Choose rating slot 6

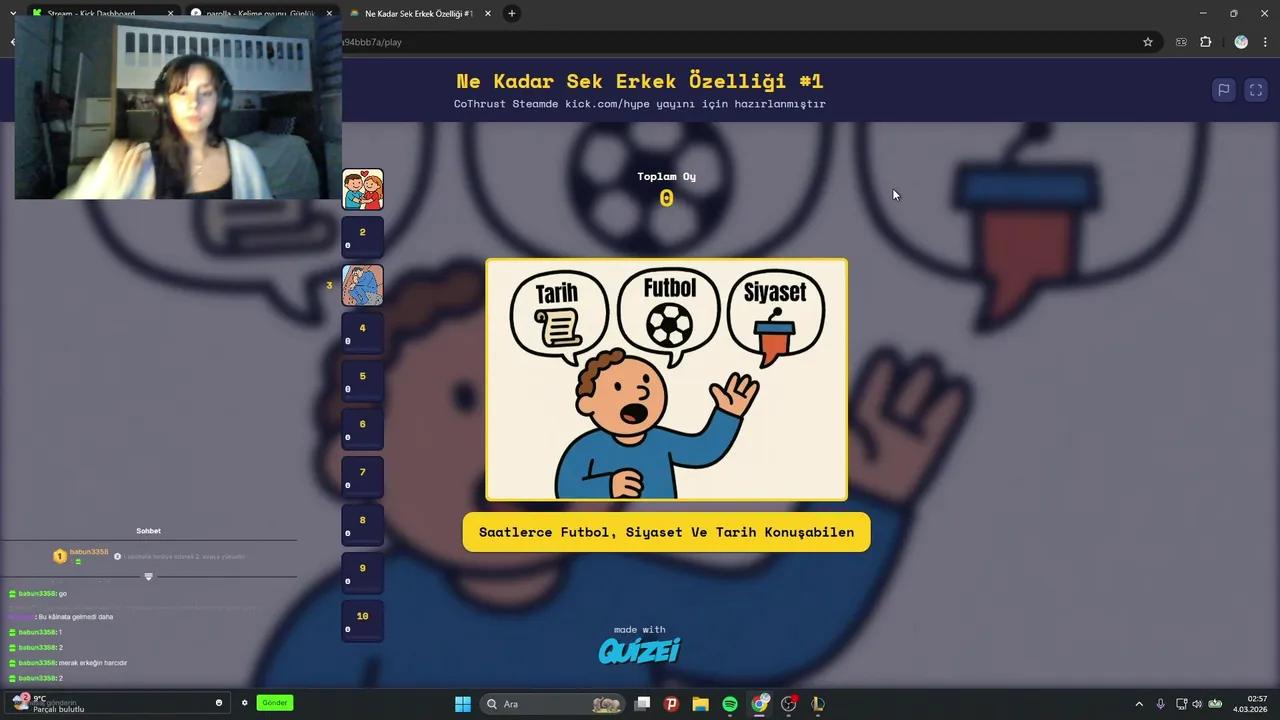(x=363, y=429)
